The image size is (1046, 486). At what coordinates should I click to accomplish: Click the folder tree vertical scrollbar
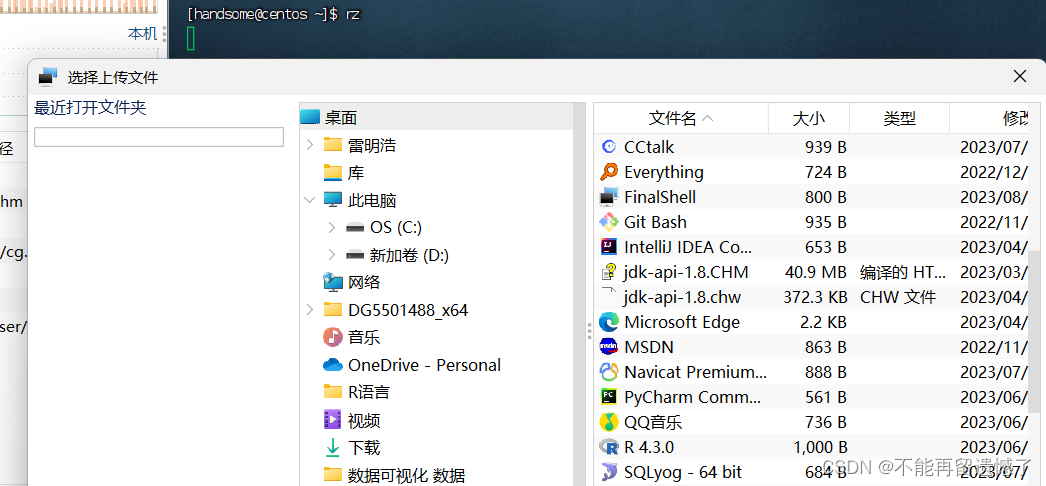(579, 293)
